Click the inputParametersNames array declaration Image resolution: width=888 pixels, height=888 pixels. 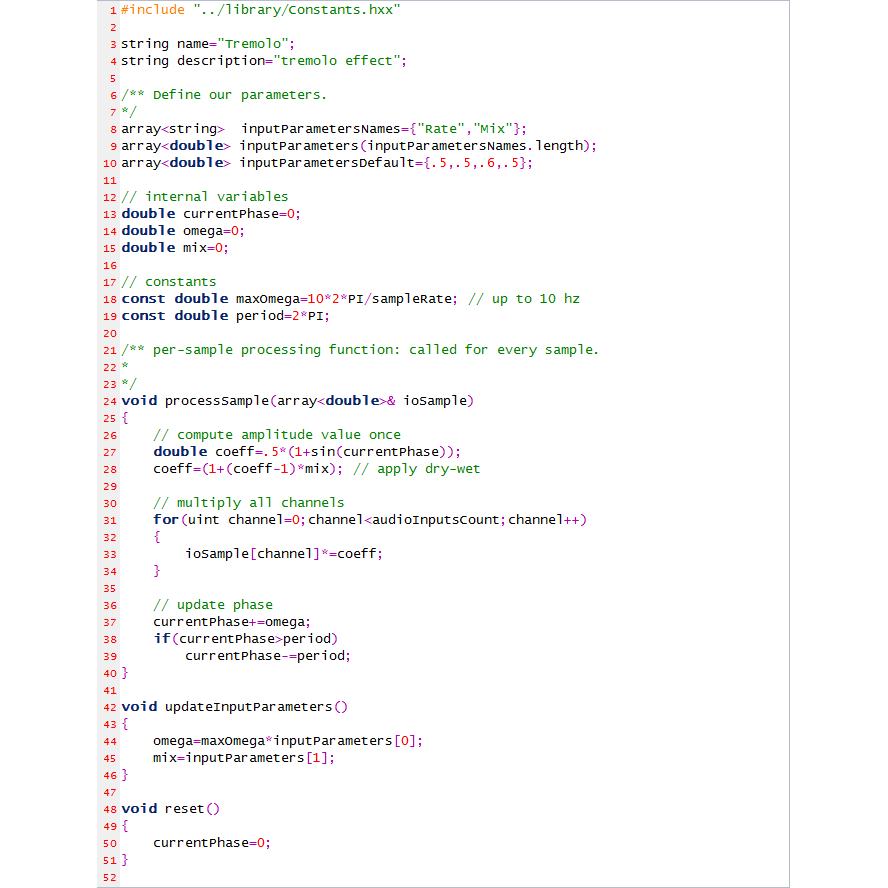(324, 128)
